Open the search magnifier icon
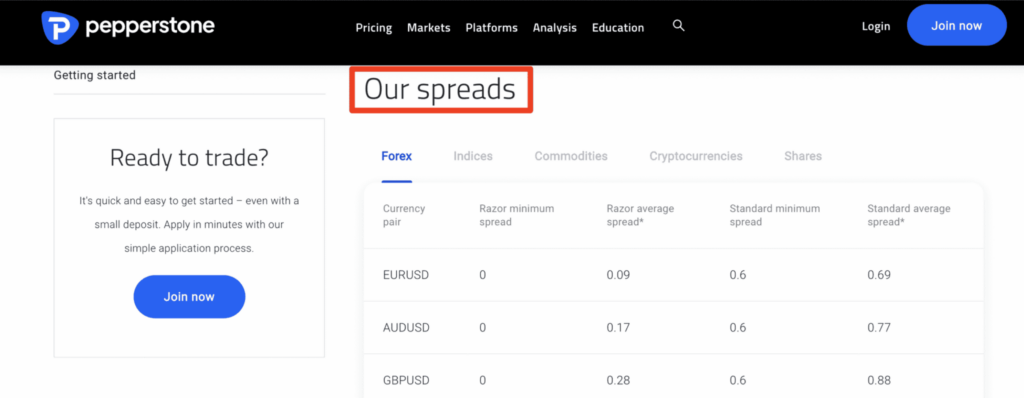This screenshot has height=398, width=1024. click(679, 26)
